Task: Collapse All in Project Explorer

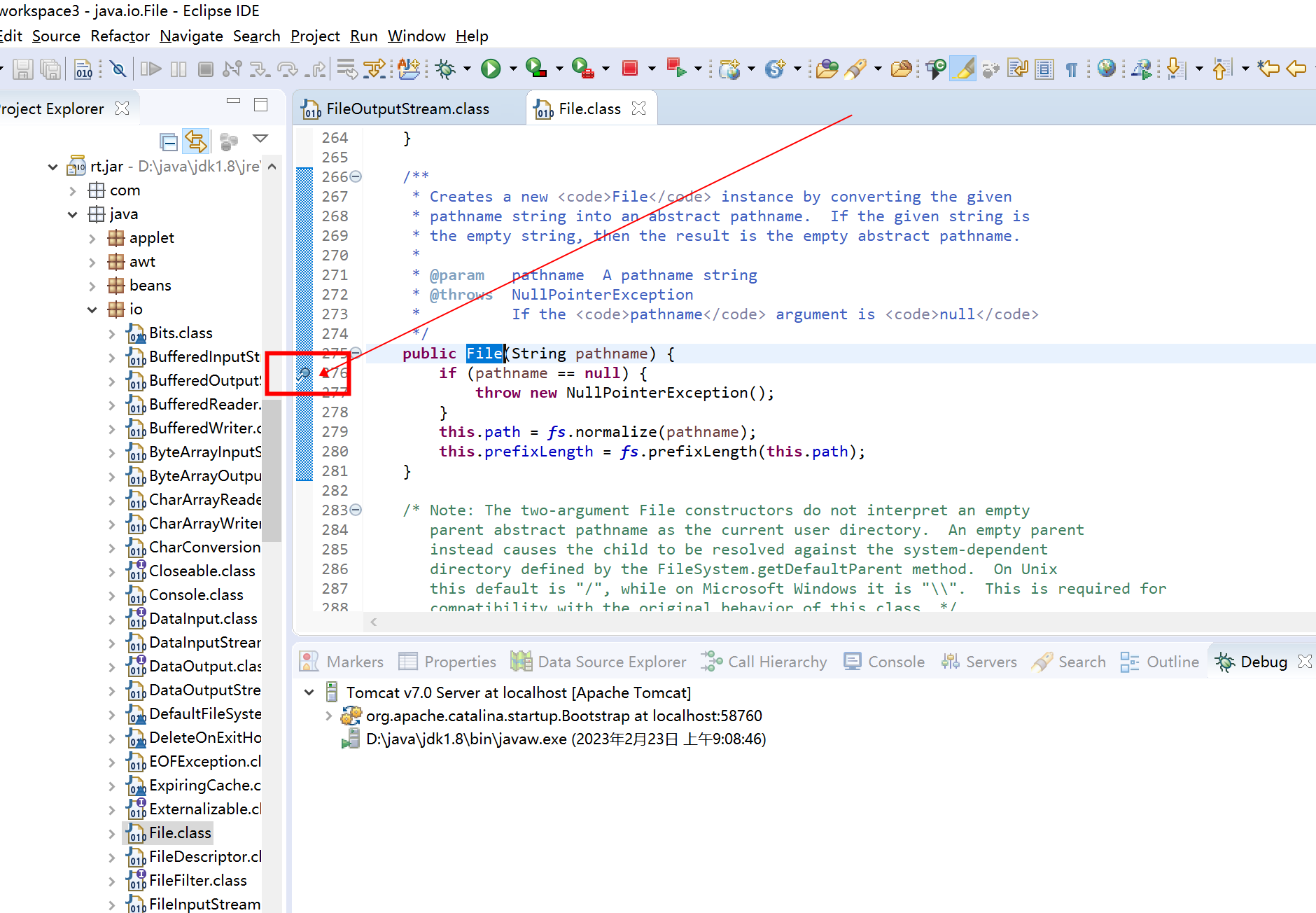Action: tap(168, 142)
